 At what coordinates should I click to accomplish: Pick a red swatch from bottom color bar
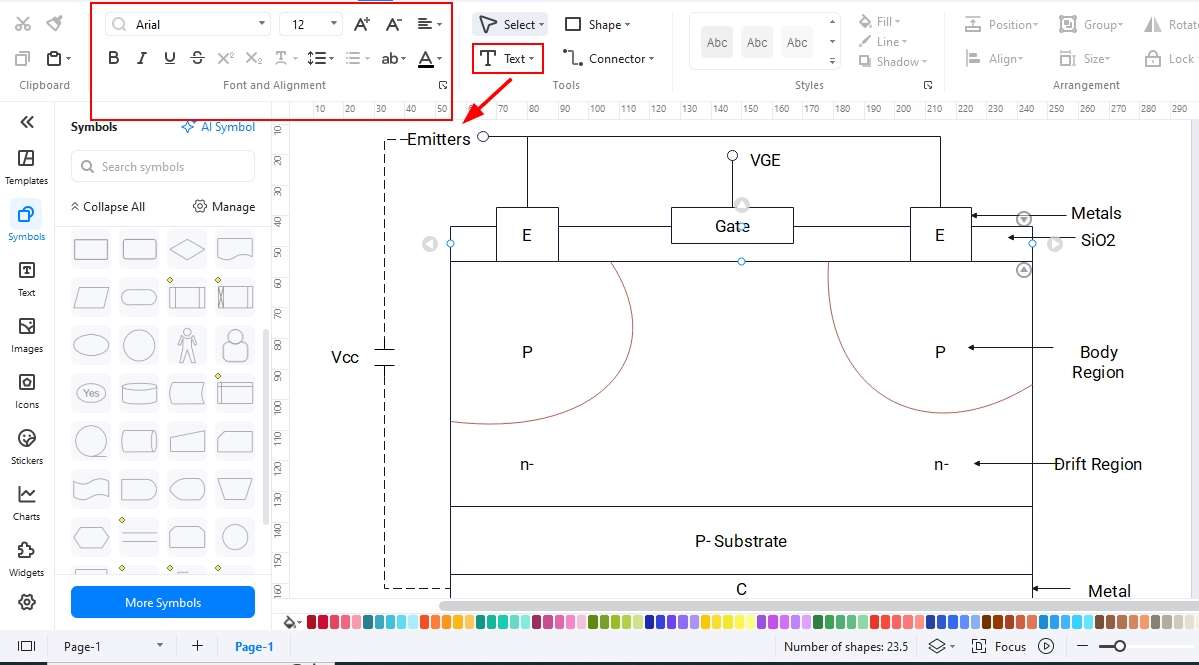(x=313, y=621)
